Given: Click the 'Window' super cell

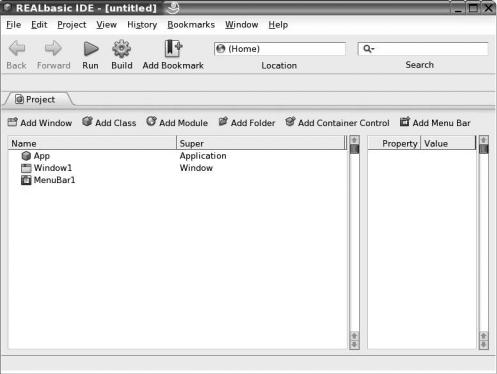Looking at the screenshot, I should [196, 168].
